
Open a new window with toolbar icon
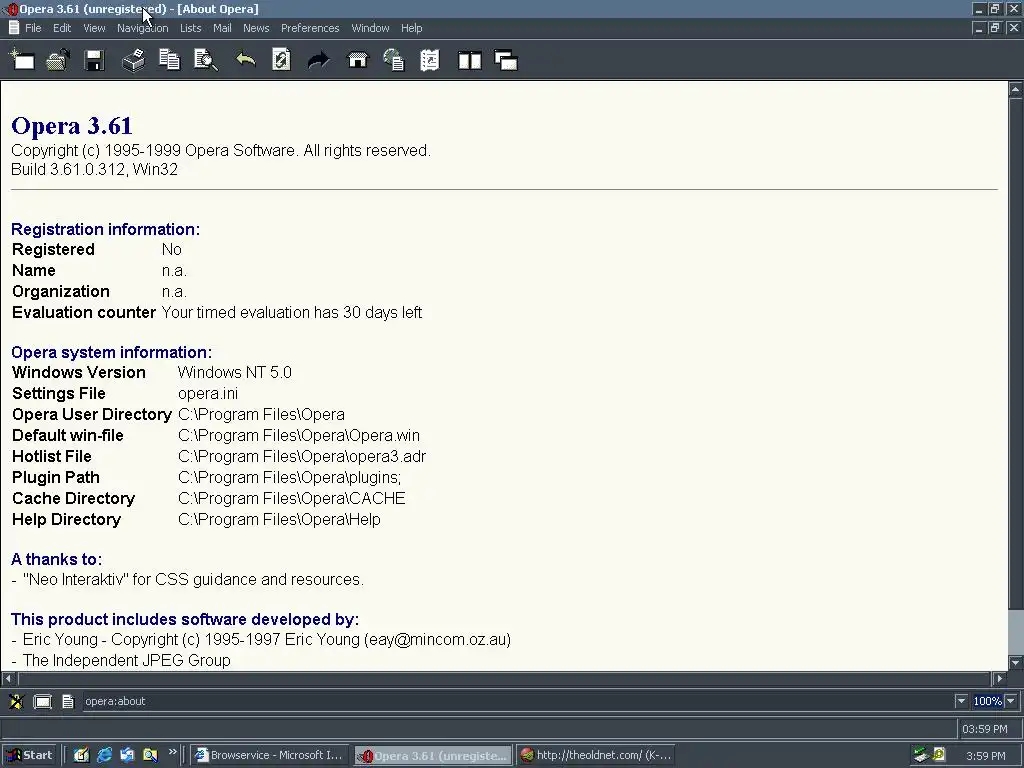(x=22, y=60)
